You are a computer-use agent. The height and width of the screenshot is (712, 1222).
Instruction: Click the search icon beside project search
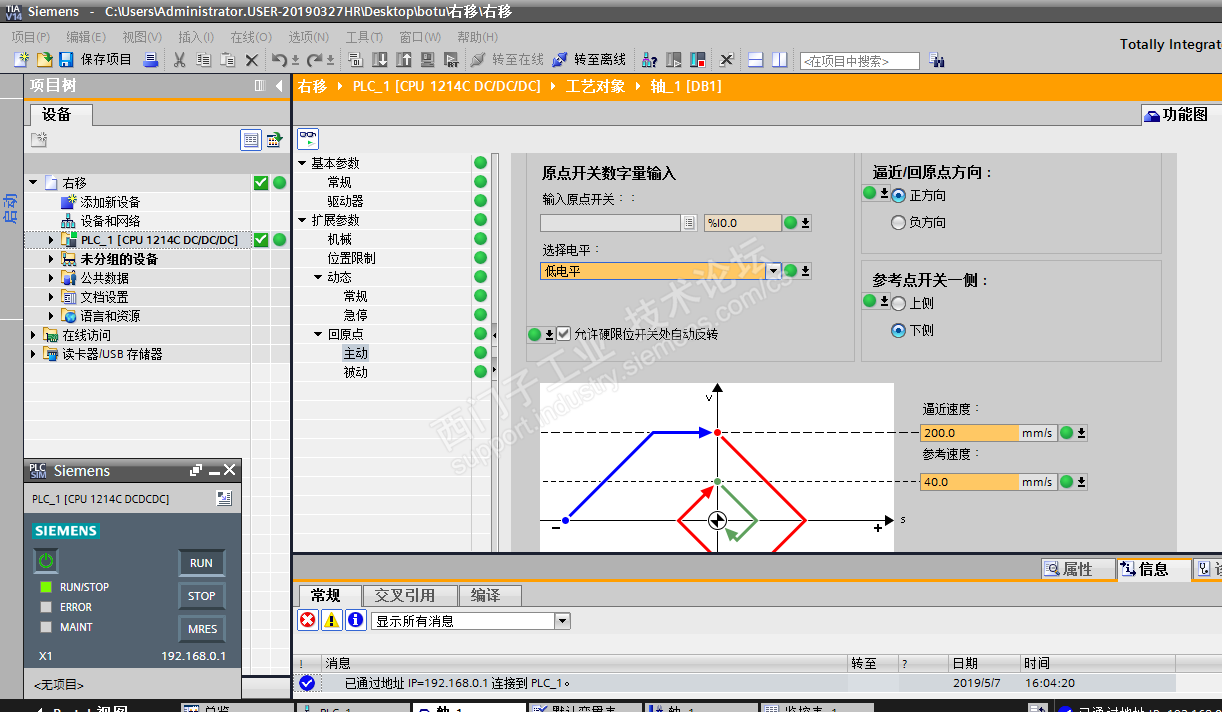937,60
